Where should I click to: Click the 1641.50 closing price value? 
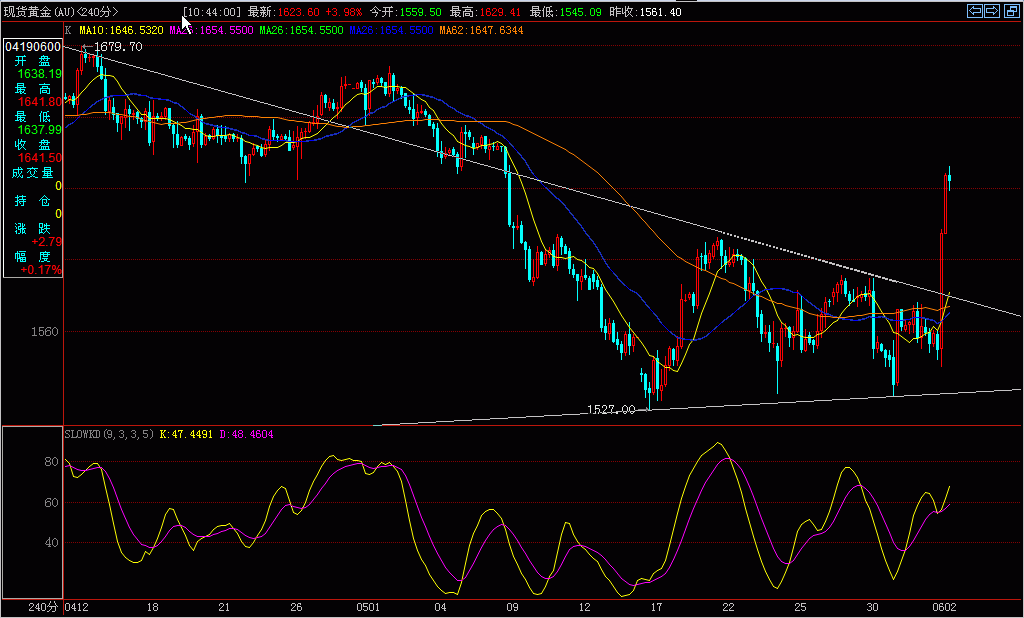tap(40, 158)
